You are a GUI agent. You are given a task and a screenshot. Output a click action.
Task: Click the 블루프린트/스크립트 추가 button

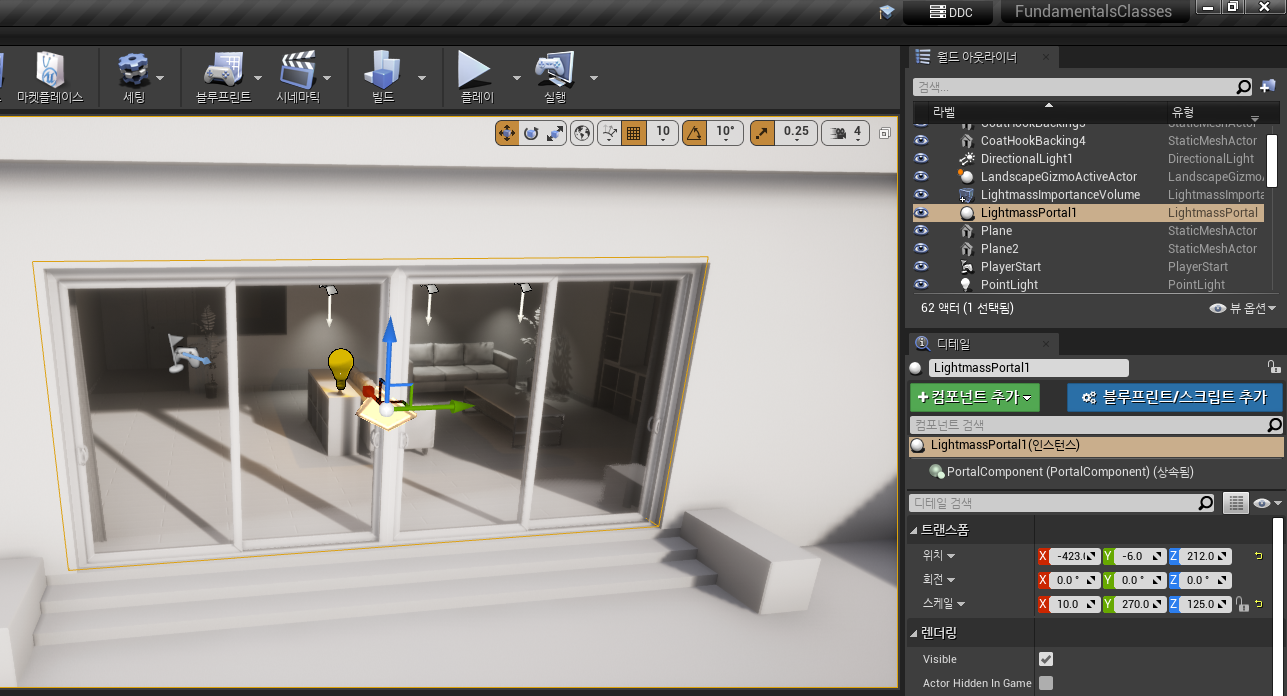pyautogui.click(x=1174, y=397)
